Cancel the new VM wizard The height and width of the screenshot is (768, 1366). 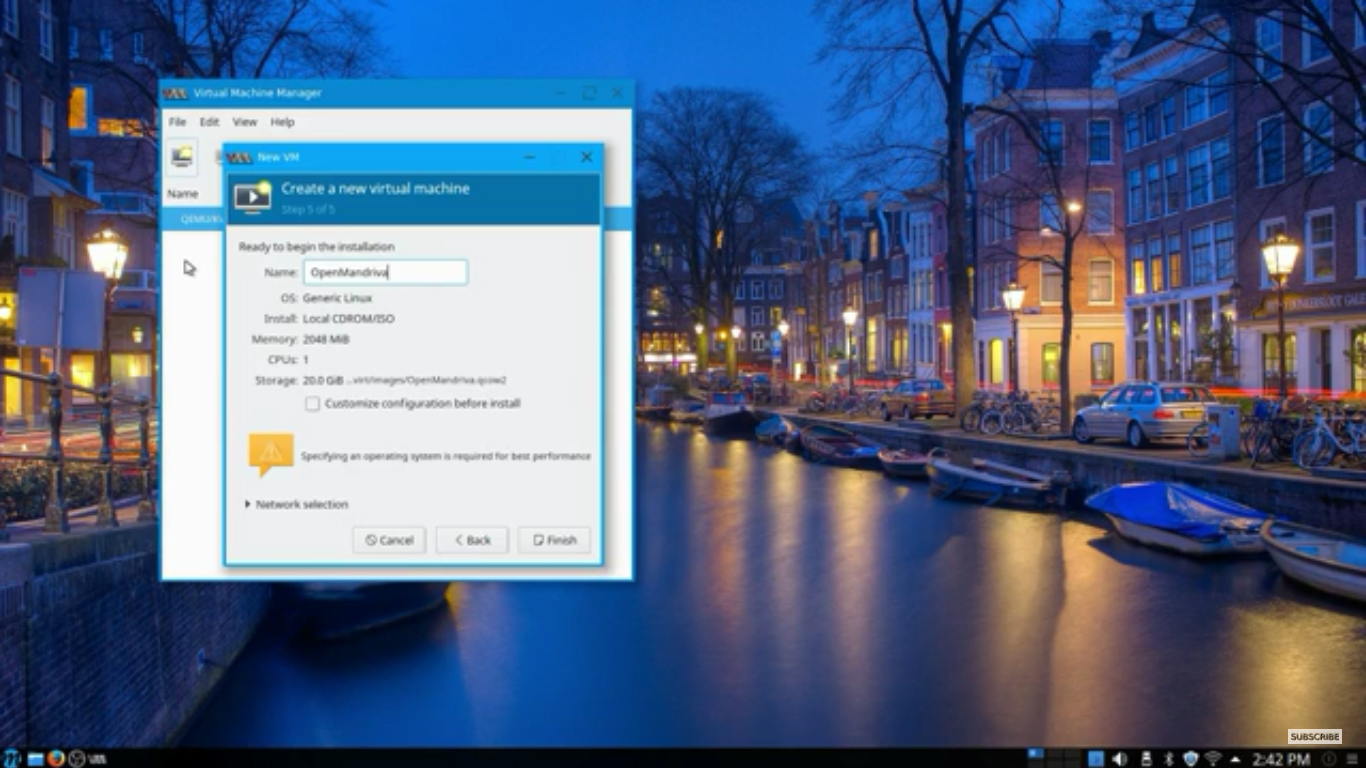click(x=389, y=540)
